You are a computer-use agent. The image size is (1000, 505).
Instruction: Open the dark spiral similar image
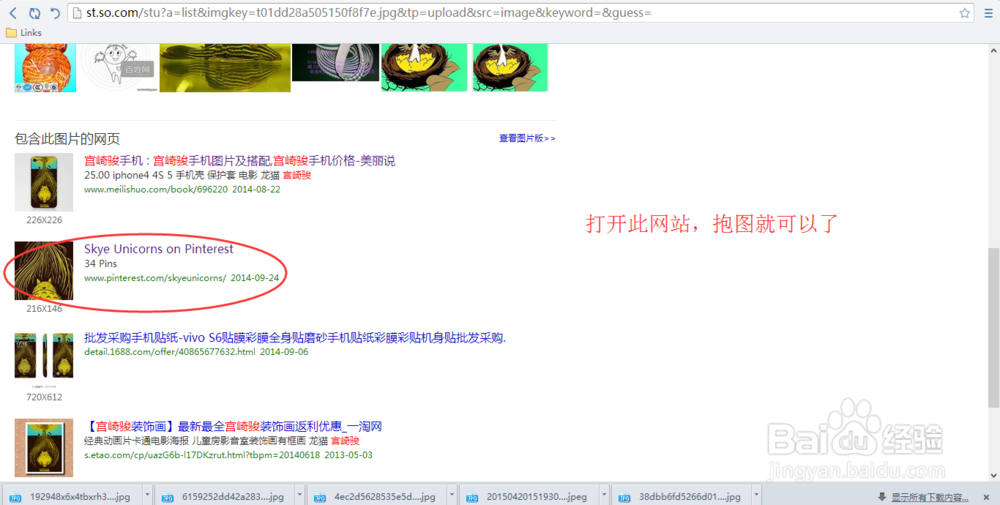pyautogui.click(x=335, y=62)
